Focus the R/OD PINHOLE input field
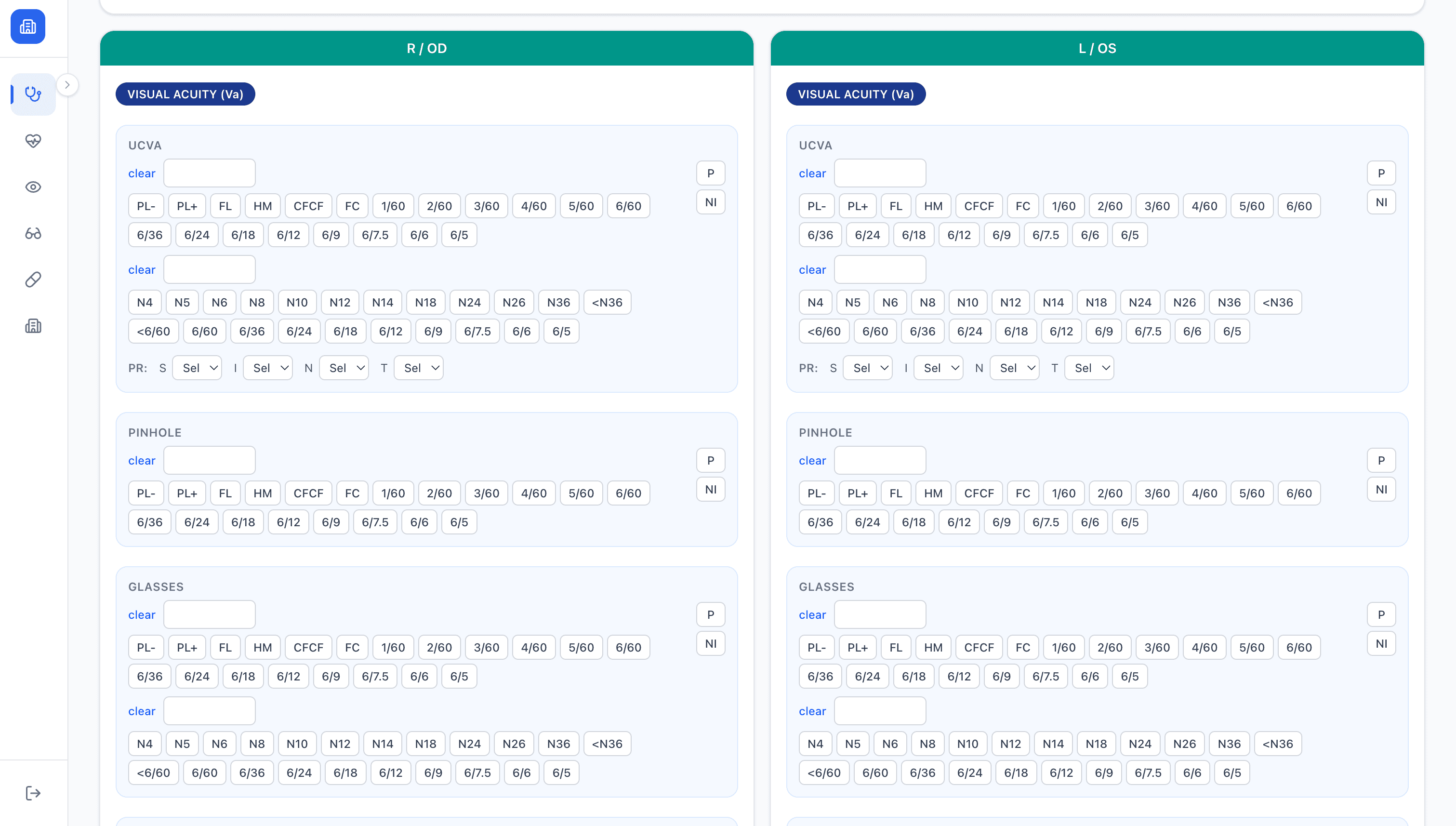 (x=209, y=461)
